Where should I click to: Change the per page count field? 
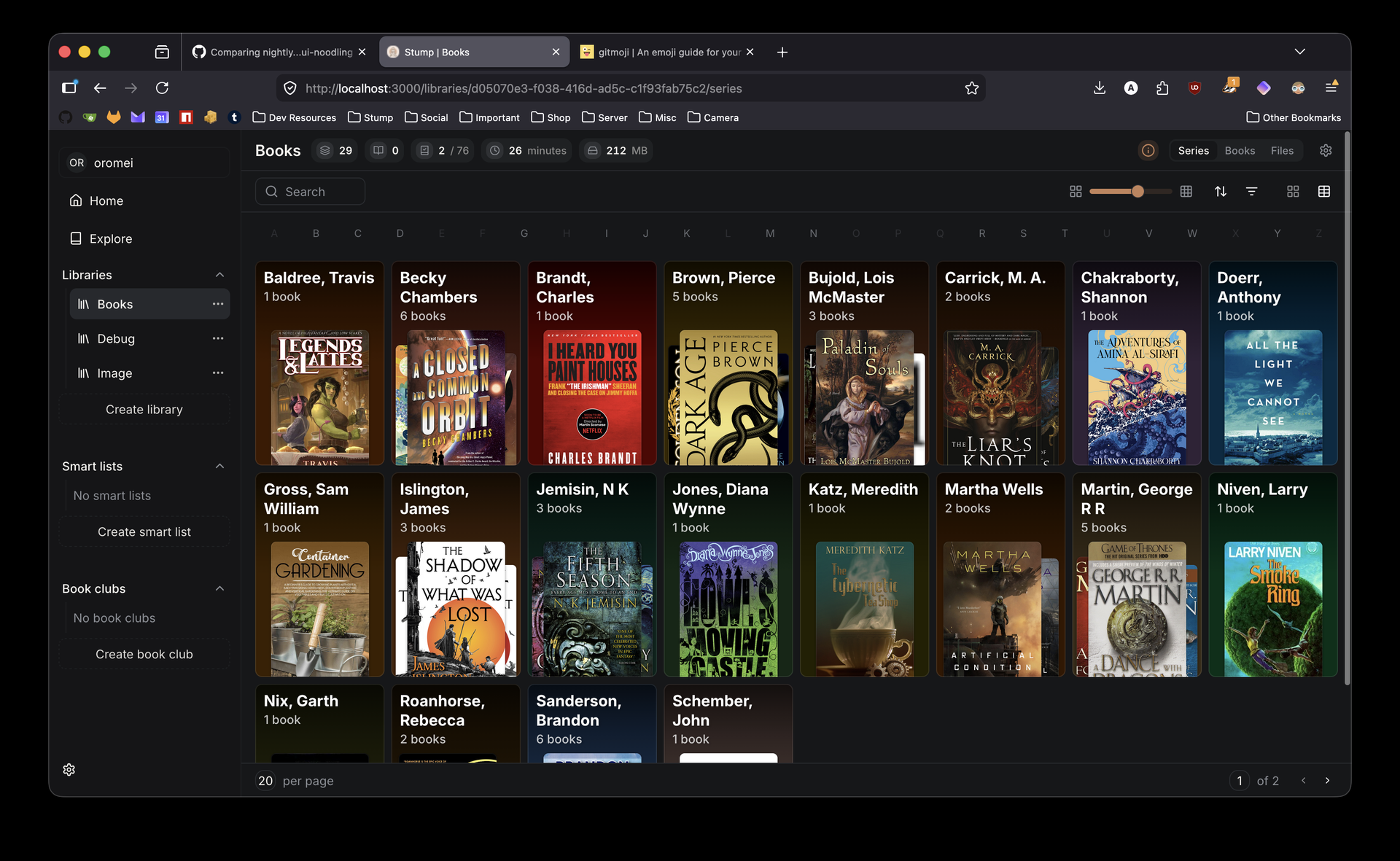(x=265, y=781)
